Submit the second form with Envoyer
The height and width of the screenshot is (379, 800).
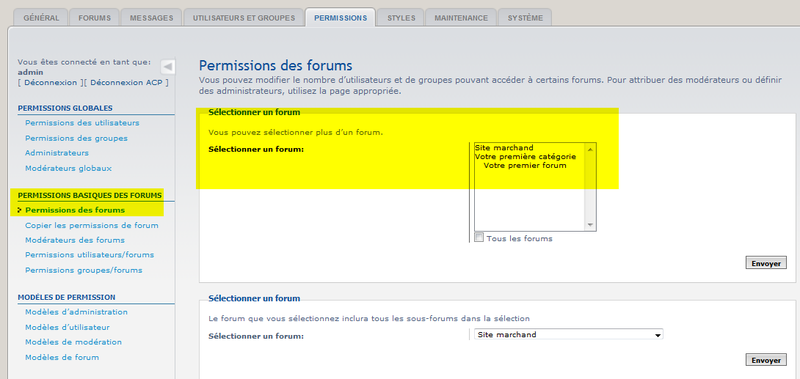tap(766, 360)
